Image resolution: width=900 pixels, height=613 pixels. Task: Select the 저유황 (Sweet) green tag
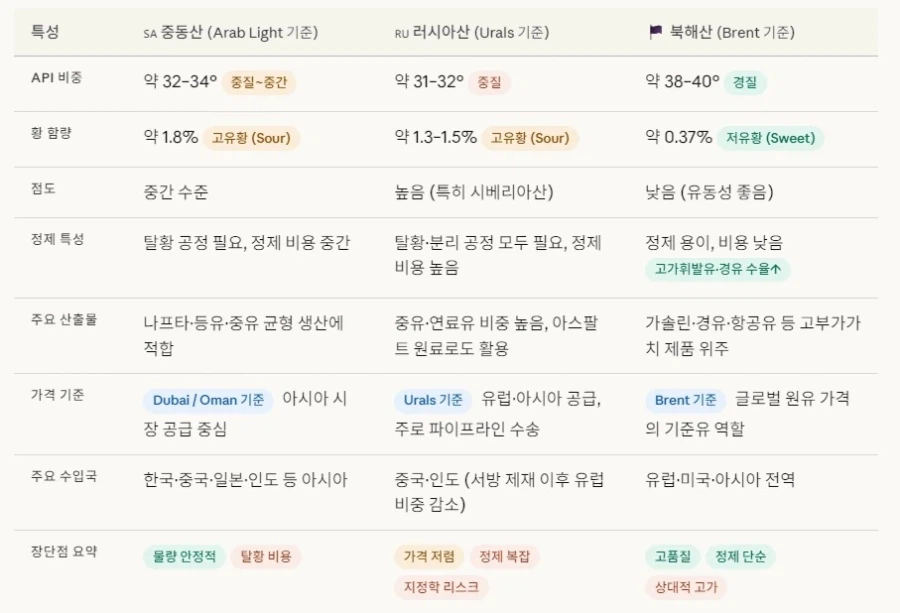click(x=770, y=138)
